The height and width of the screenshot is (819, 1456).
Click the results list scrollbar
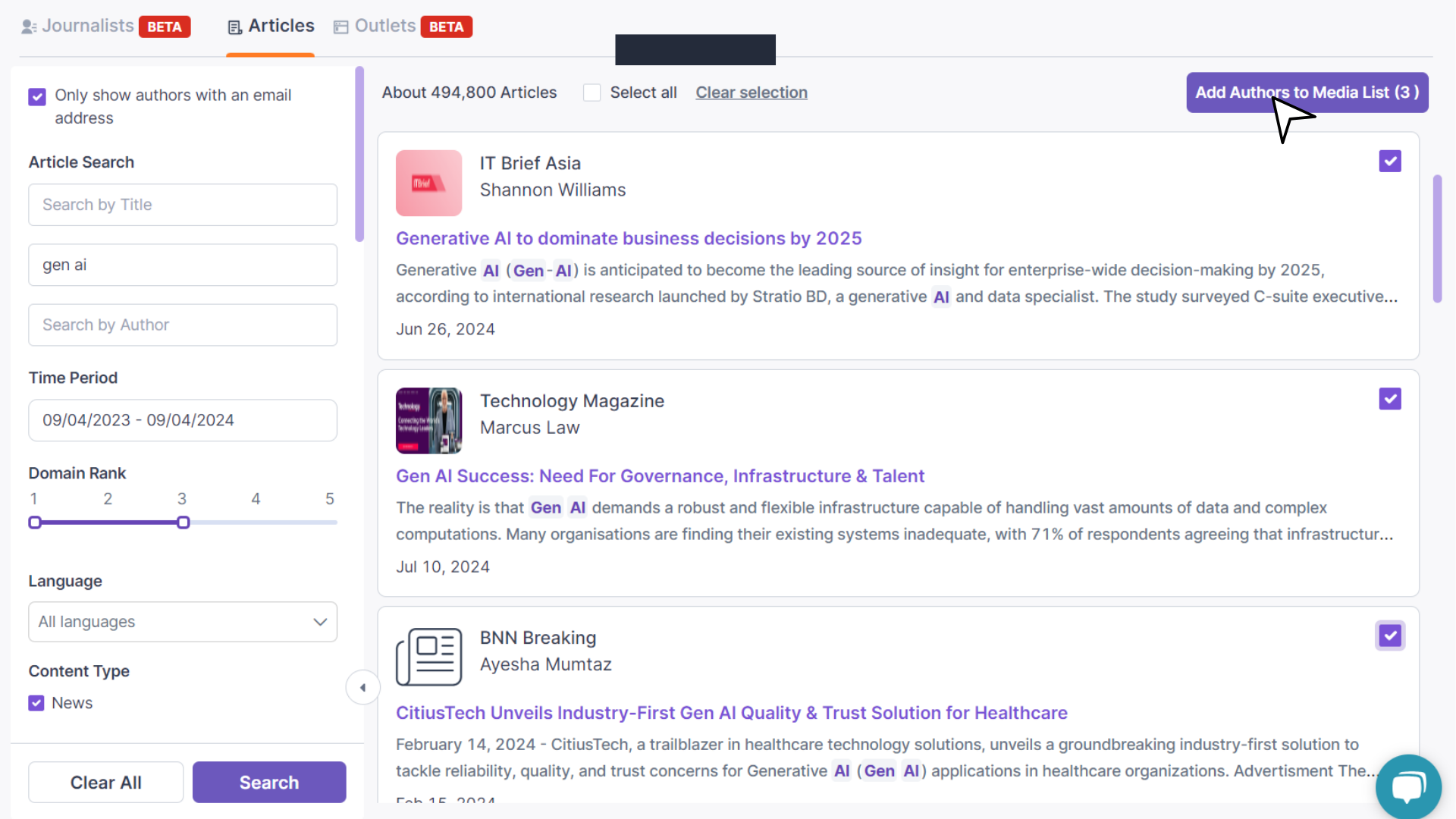click(x=1437, y=239)
